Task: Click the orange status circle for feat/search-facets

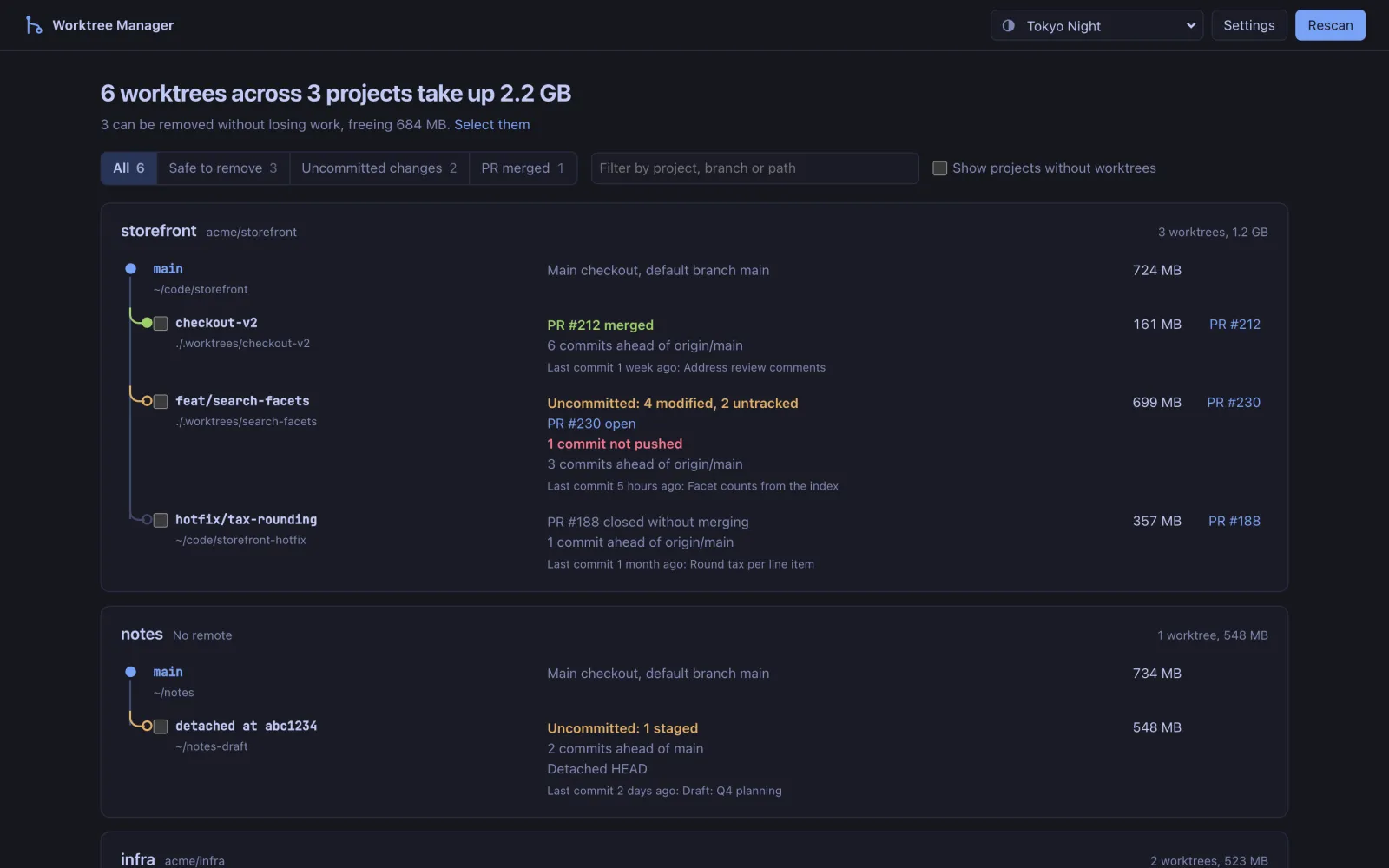Action: pyautogui.click(x=147, y=401)
